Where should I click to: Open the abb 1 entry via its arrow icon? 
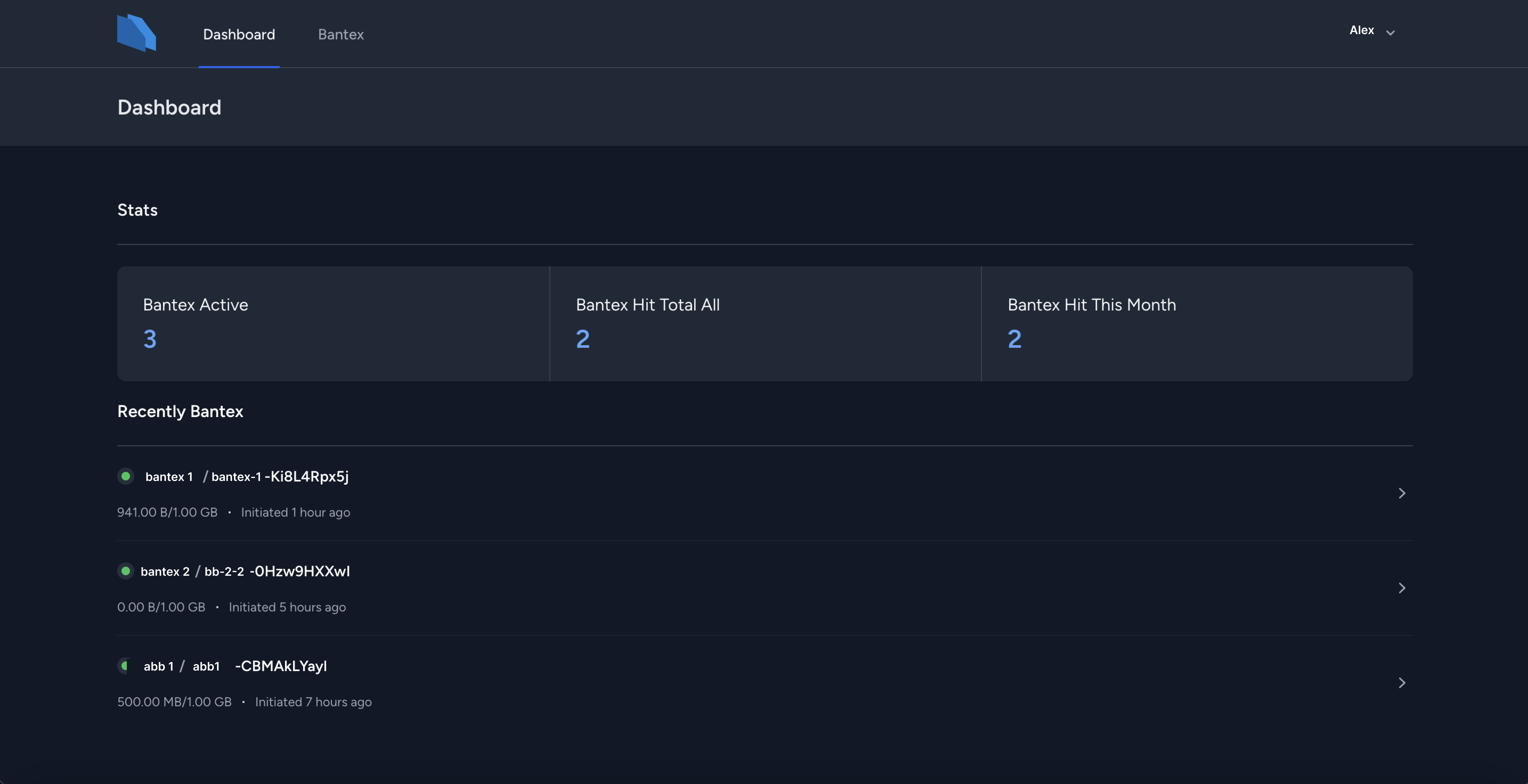[1402, 683]
